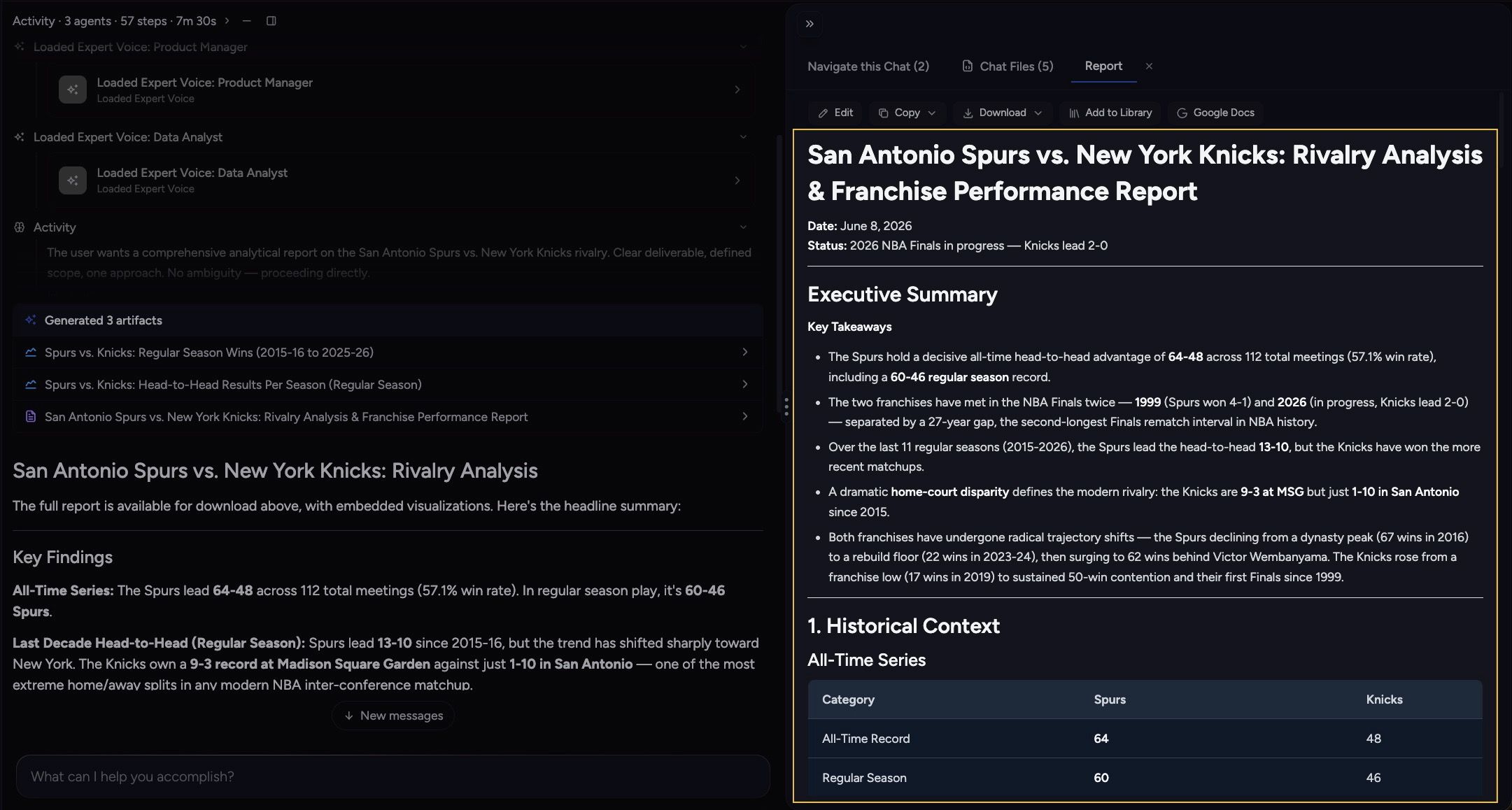1512x810 pixels.
Task: Open the Download dropdown menu
Action: (x=1003, y=113)
